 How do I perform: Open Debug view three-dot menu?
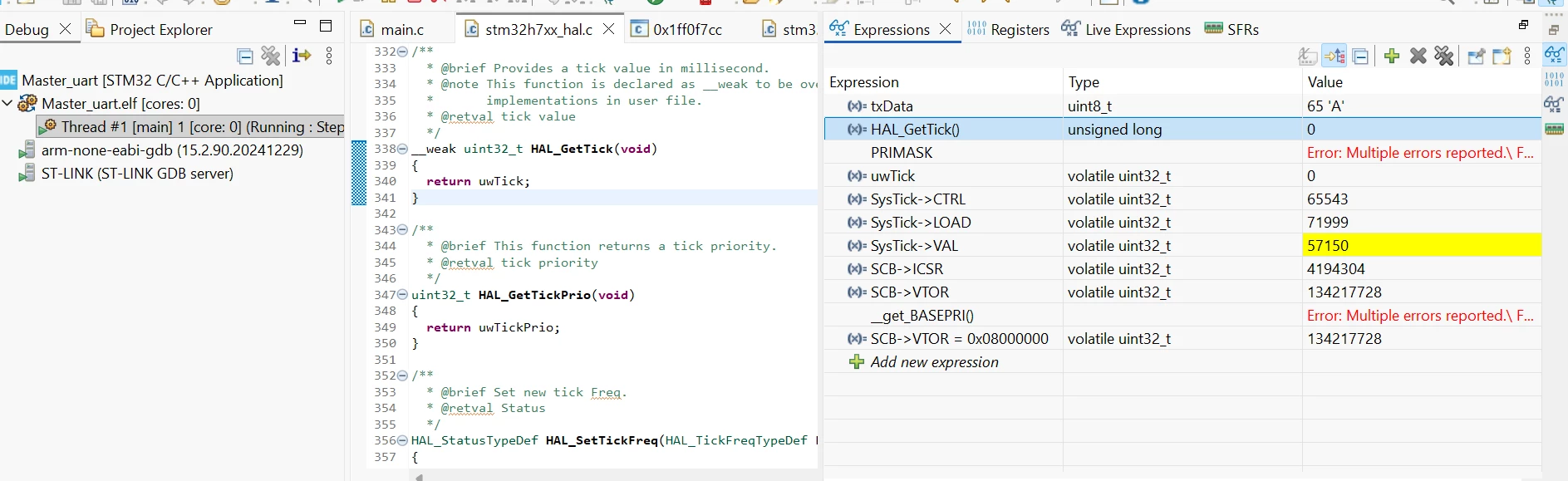click(329, 56)
